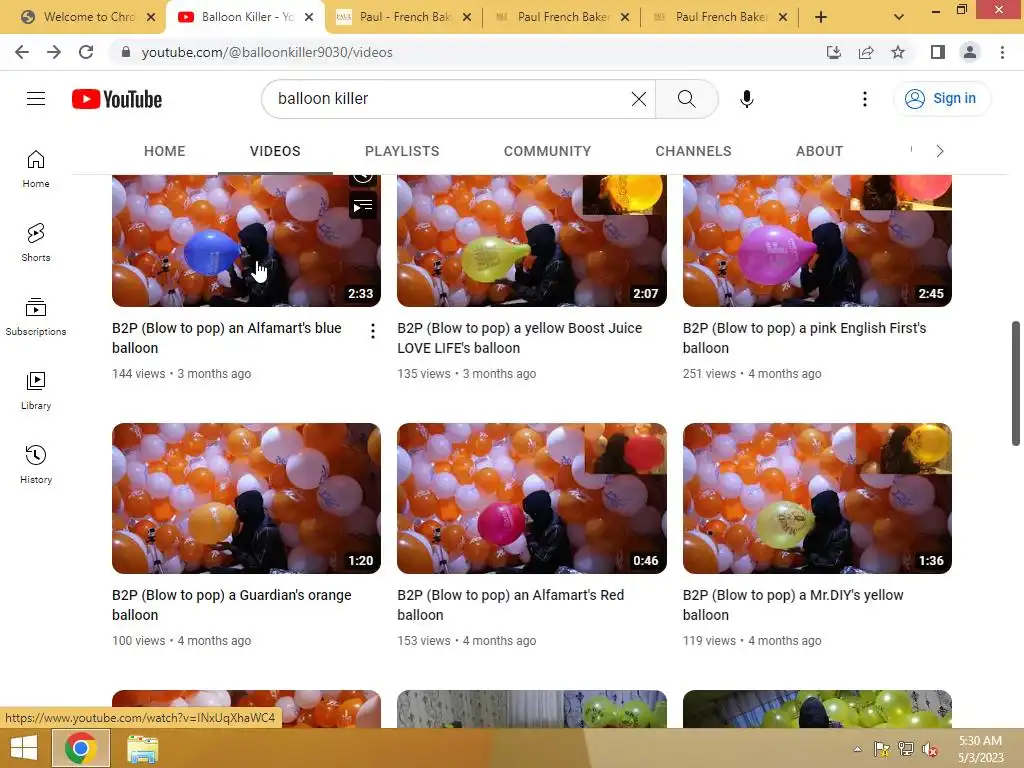Play the 1:36 Mr.DIY yellow balloon thumbnail

click(x=817, y=498)
